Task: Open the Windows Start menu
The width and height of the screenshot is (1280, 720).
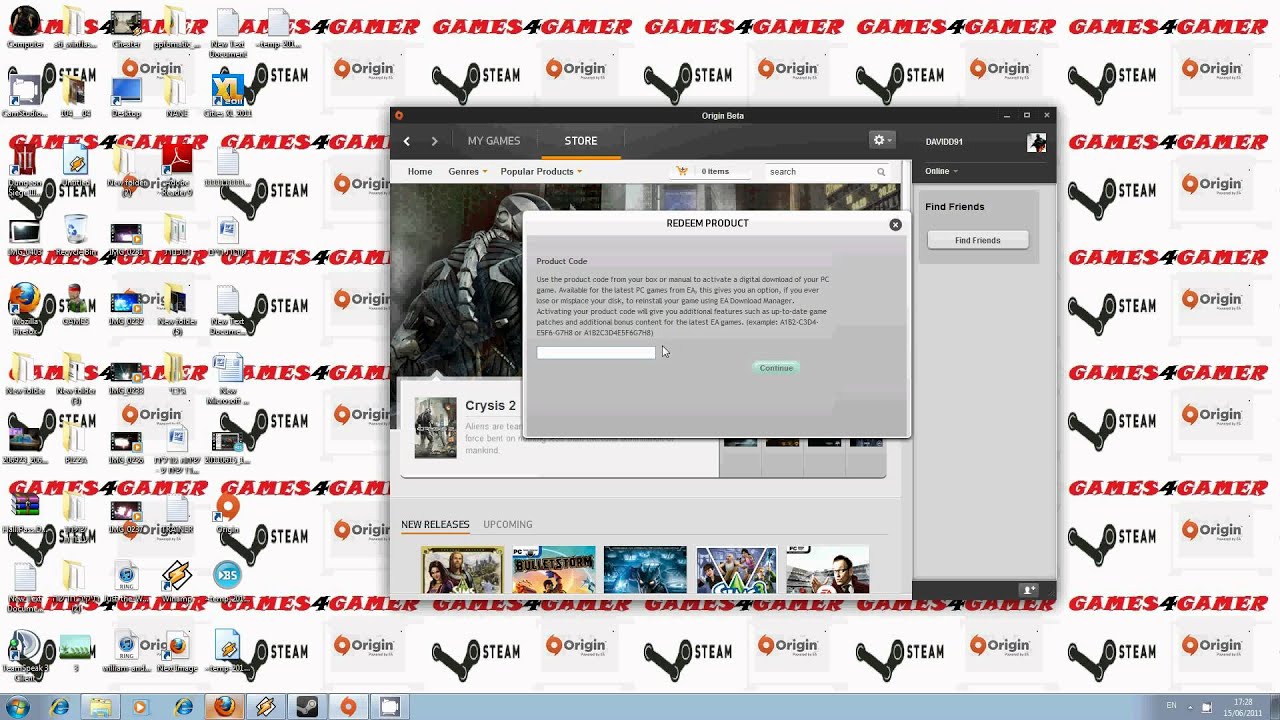Action: [x=18, y=707]
